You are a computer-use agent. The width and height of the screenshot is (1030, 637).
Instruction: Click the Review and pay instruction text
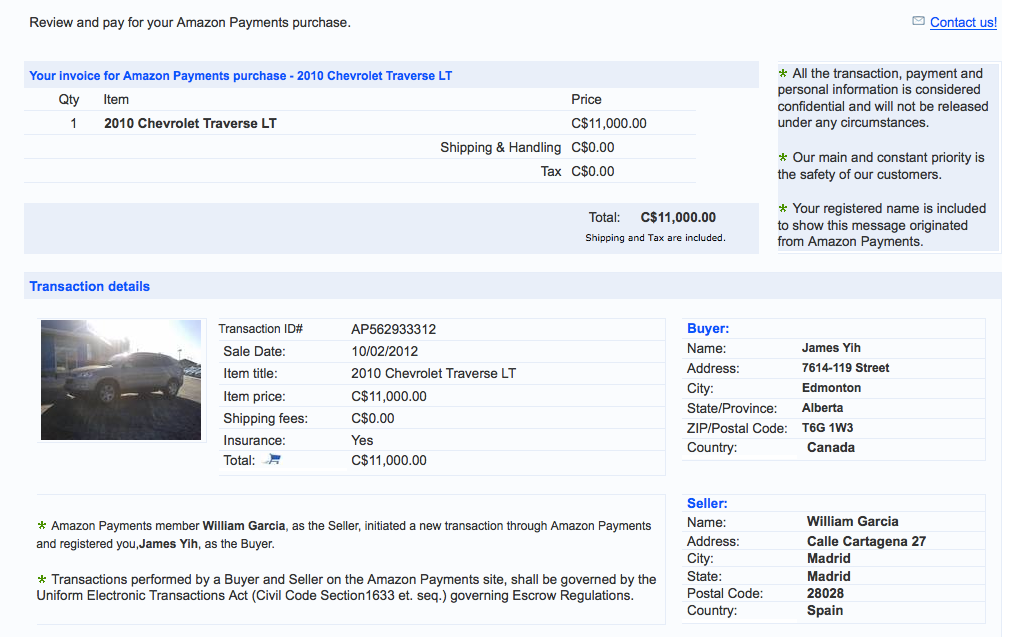pos(190,22)
